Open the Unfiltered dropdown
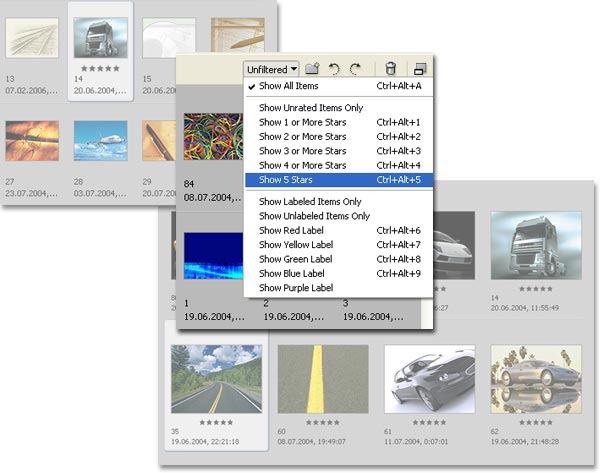 272,69
